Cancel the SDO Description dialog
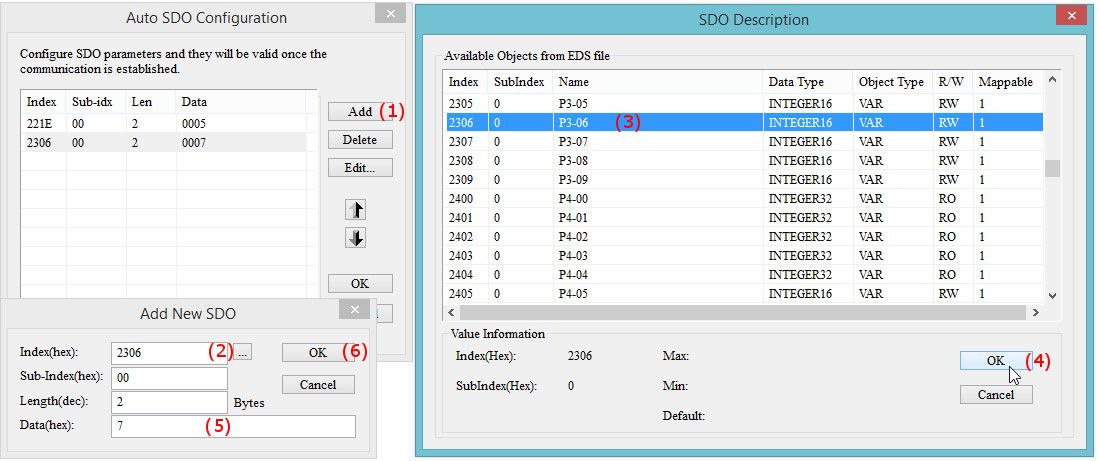This screenshot has width=1099, height=461. tap(995, 394)
